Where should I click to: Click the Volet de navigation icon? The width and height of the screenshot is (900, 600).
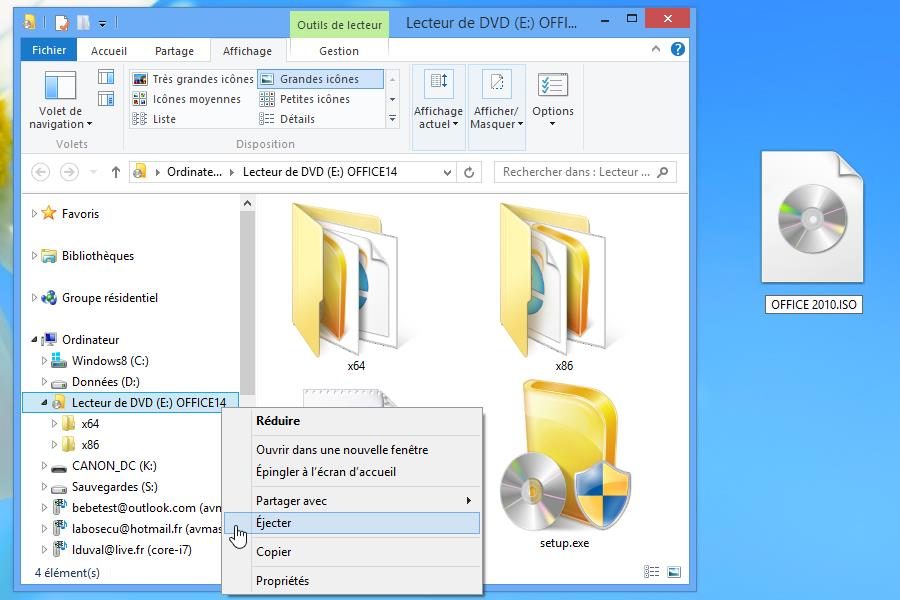[60, 87]
